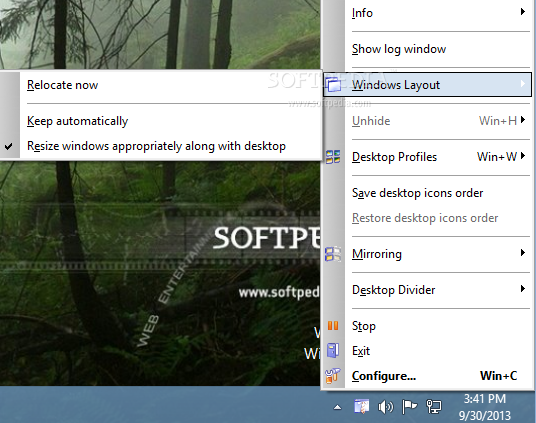This screenshot has height=423, width=536.
Task: Click Stop in the tray menu
Action: [427, 326]
